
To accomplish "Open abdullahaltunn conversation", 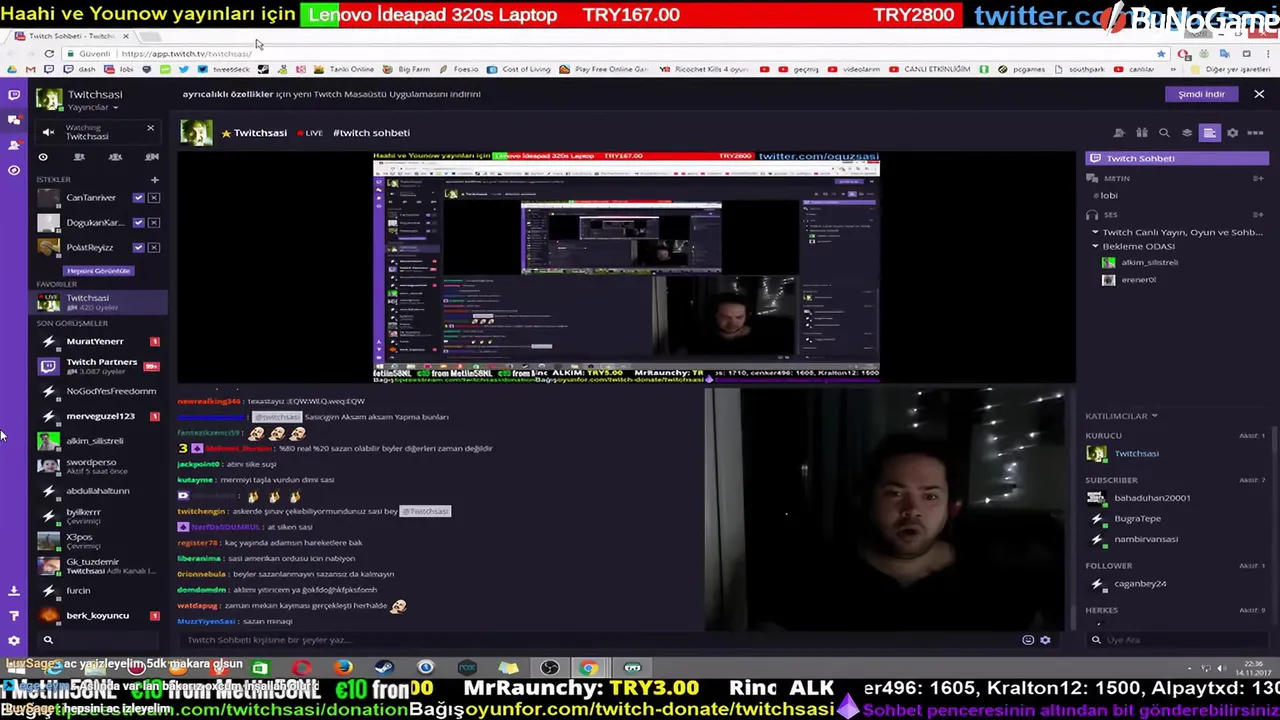I will click(98, 491).
